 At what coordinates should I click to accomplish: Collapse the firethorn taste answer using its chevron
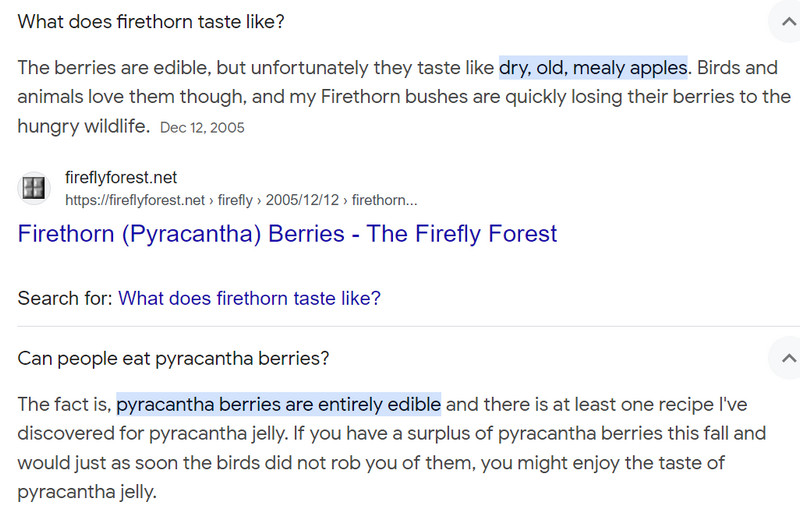785,21
